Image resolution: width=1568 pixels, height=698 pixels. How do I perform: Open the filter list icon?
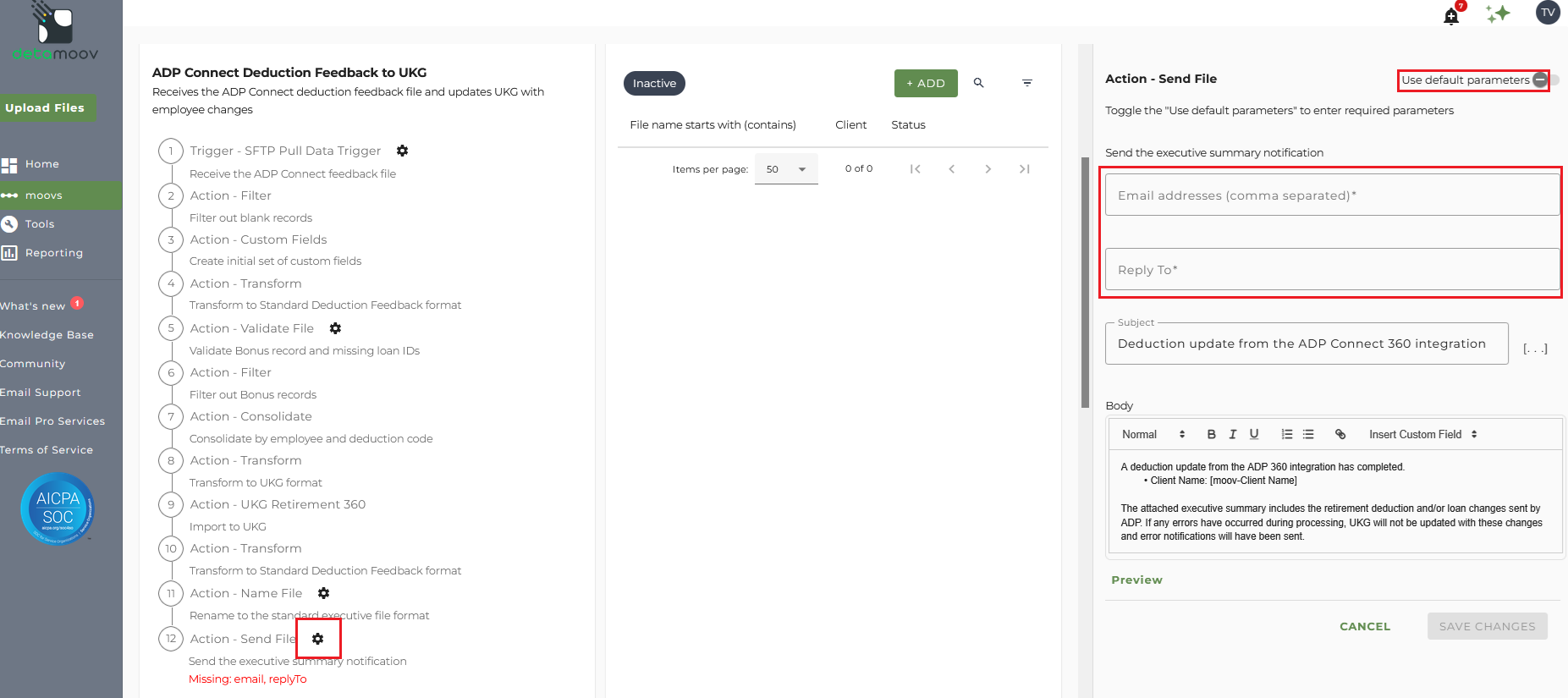click(1027, 83)
